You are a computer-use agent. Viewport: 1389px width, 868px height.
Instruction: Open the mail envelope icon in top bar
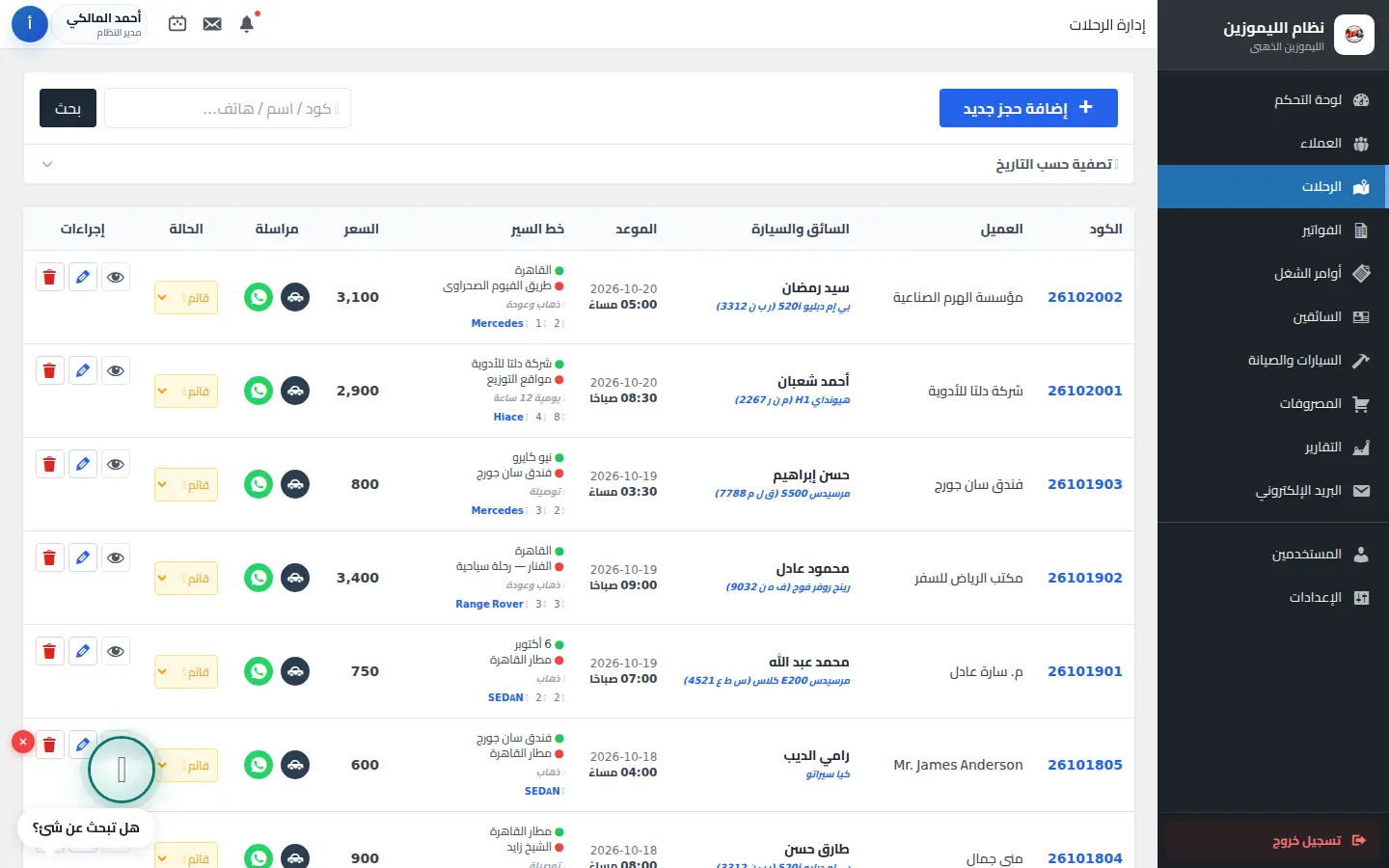(212, 24)
